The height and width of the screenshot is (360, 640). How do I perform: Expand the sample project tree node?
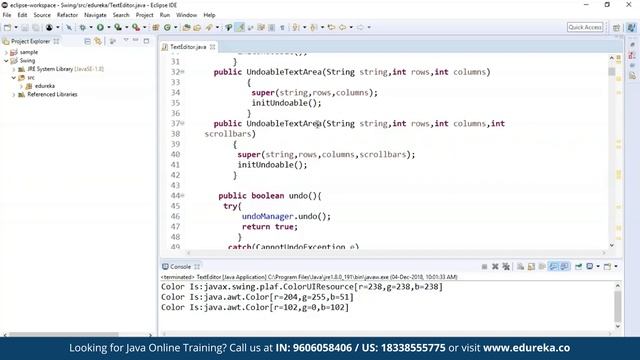coord(6,52)
